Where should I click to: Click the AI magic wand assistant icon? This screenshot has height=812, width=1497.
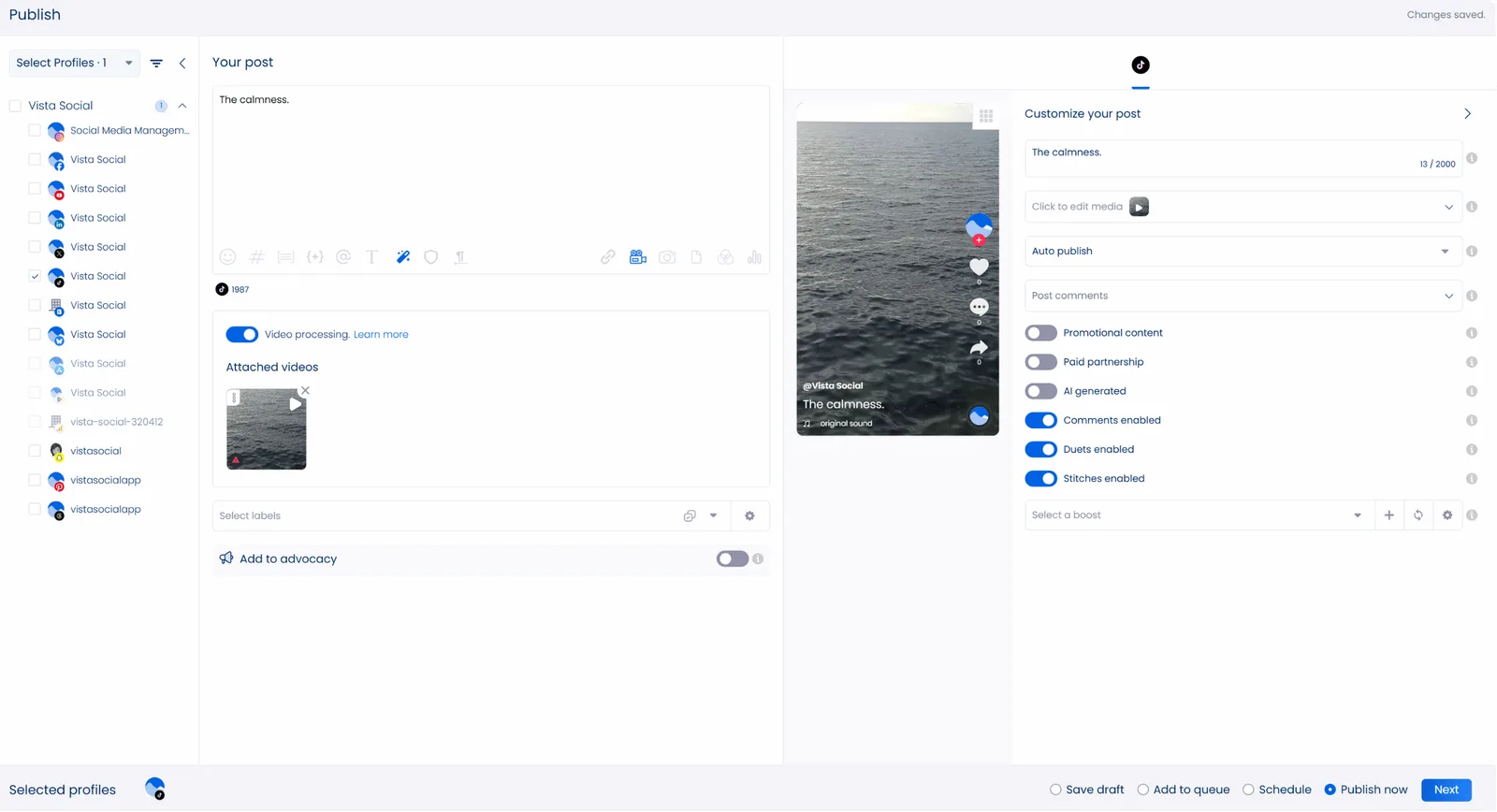pyautogui.click(x=402, y=257)
